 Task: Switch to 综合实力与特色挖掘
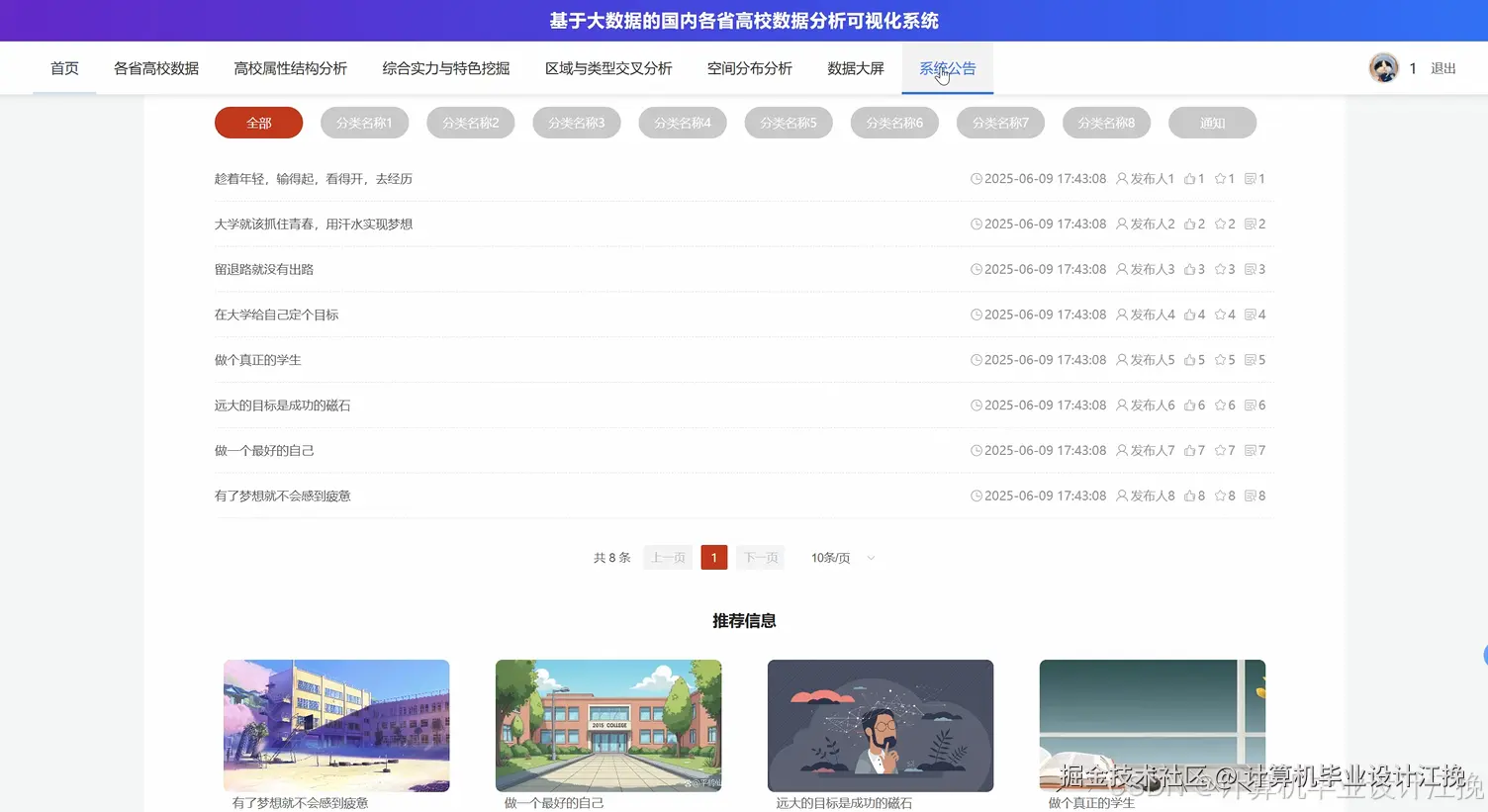[446, 68]
